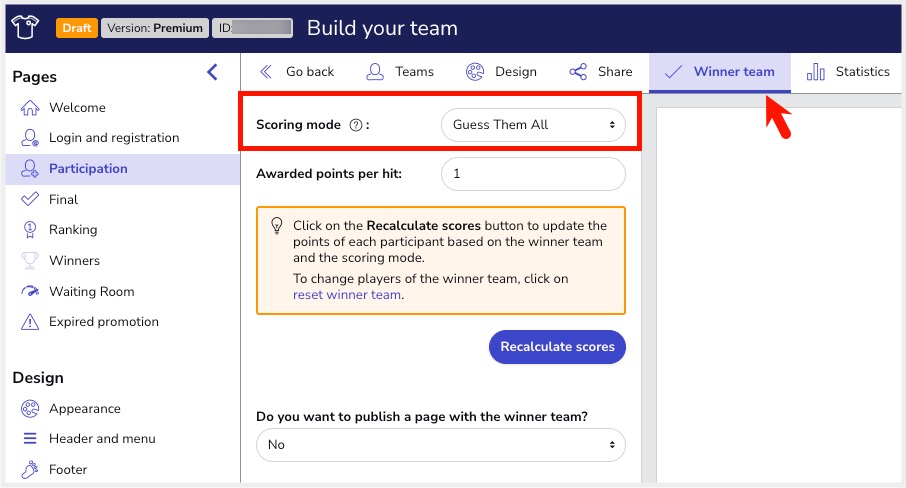Click the reset winner team link
Viewport: 906px width, 488px height.
[x=347, y=295]
